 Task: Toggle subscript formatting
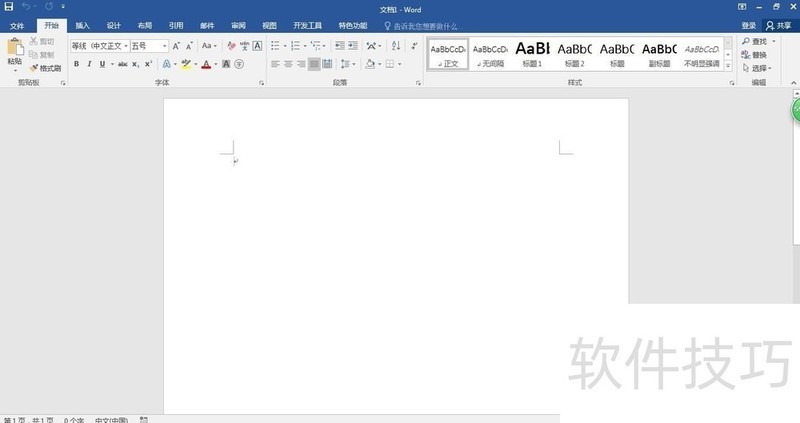(x=135, y=64)
